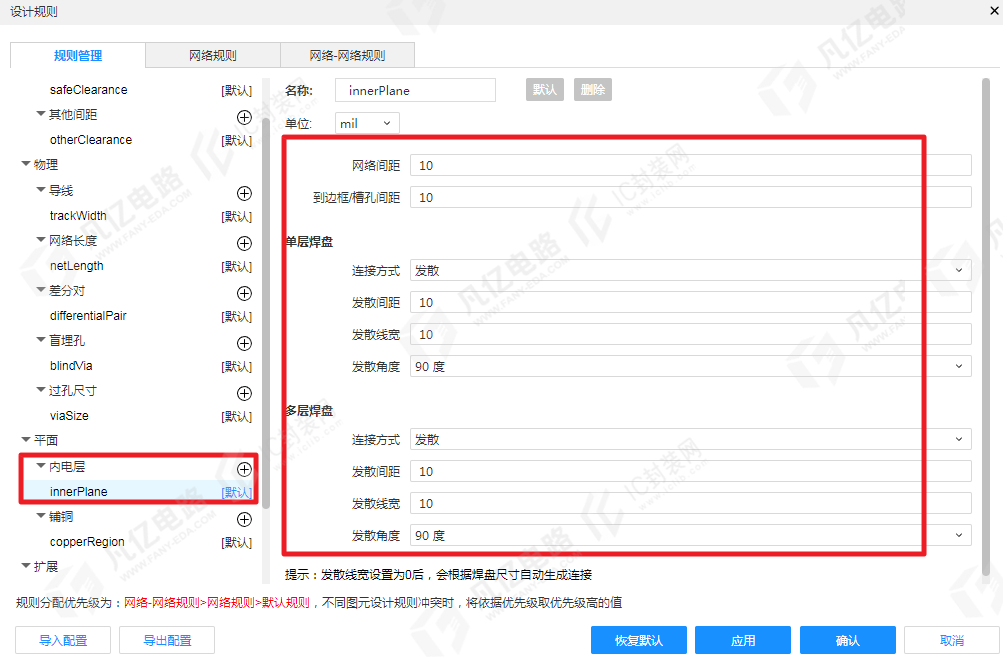Image resolution: width=1003 pixels, height=657 pixels.
Task: Click 恢复默认 button
Action: 639,640
